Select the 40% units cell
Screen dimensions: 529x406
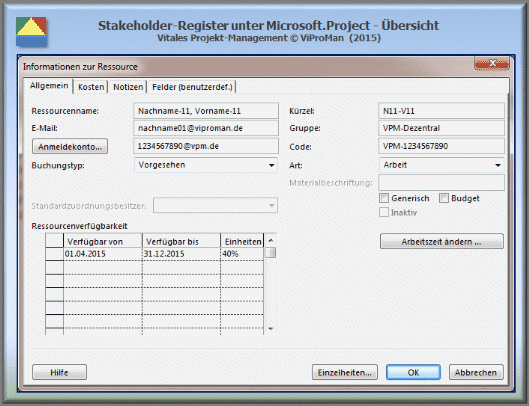tap(242, 254)
